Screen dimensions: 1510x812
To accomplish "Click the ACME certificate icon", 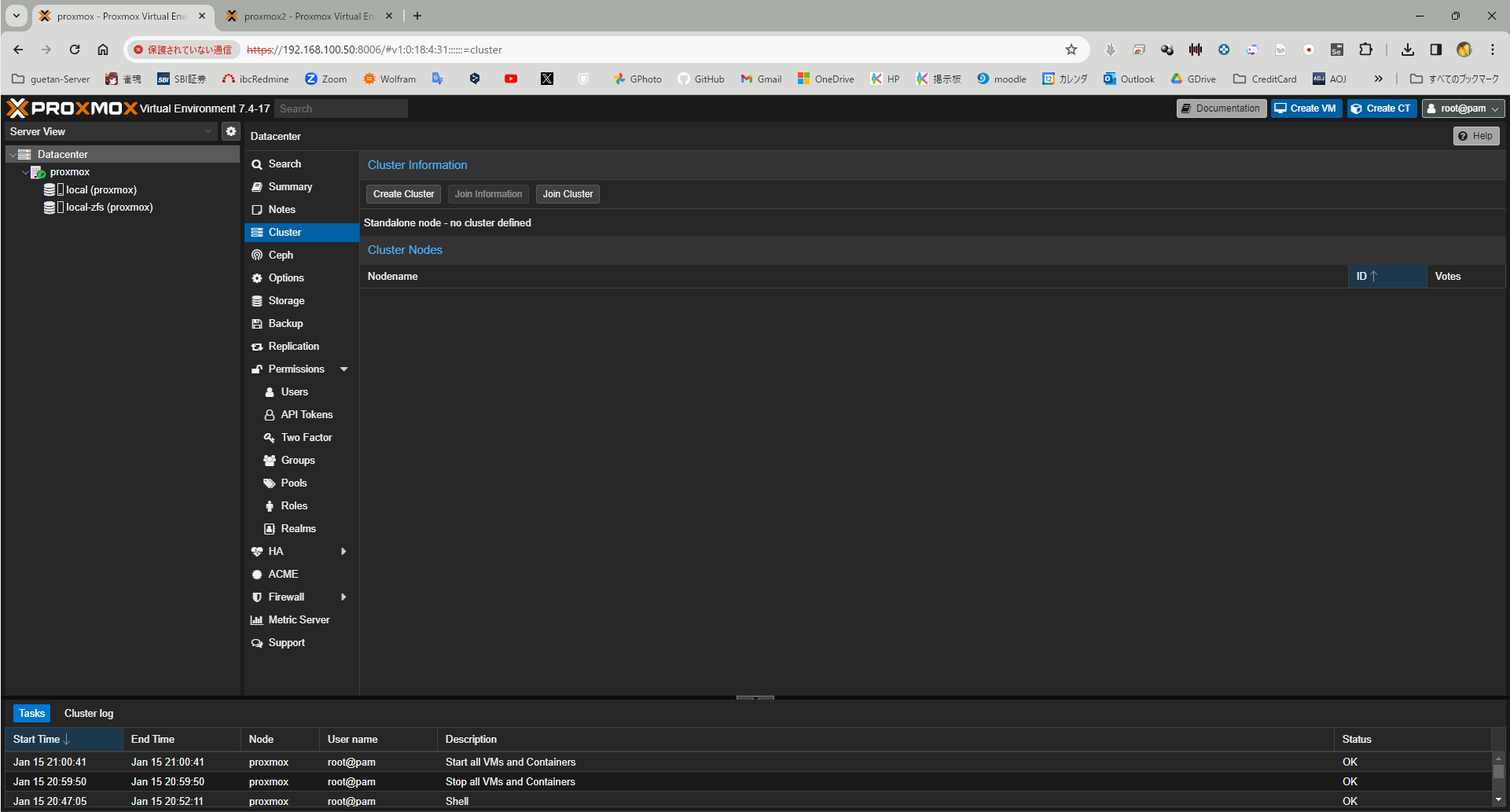I will pos(257,575).
